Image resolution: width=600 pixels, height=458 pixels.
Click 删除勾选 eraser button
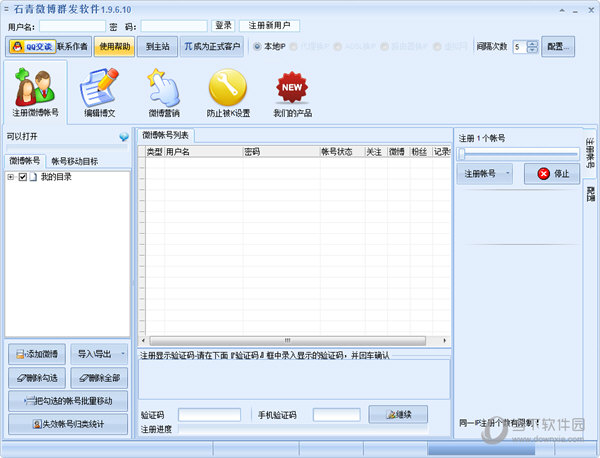(x=37, y=378)
